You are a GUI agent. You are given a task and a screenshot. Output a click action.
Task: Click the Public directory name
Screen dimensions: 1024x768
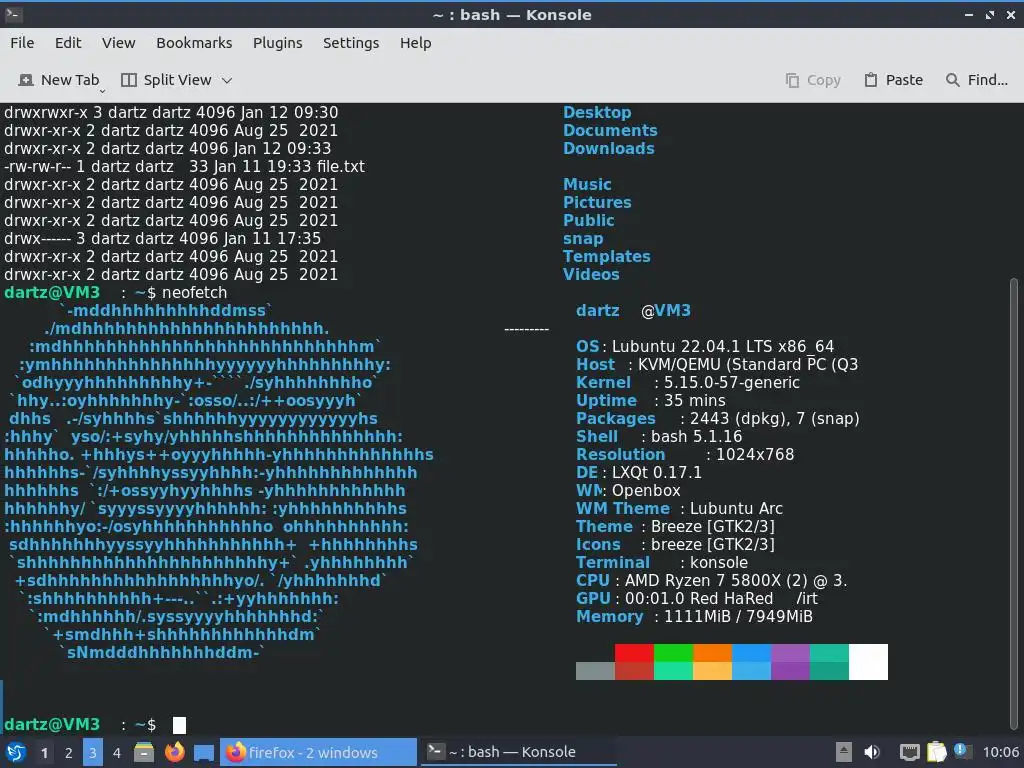pos(588,220)
